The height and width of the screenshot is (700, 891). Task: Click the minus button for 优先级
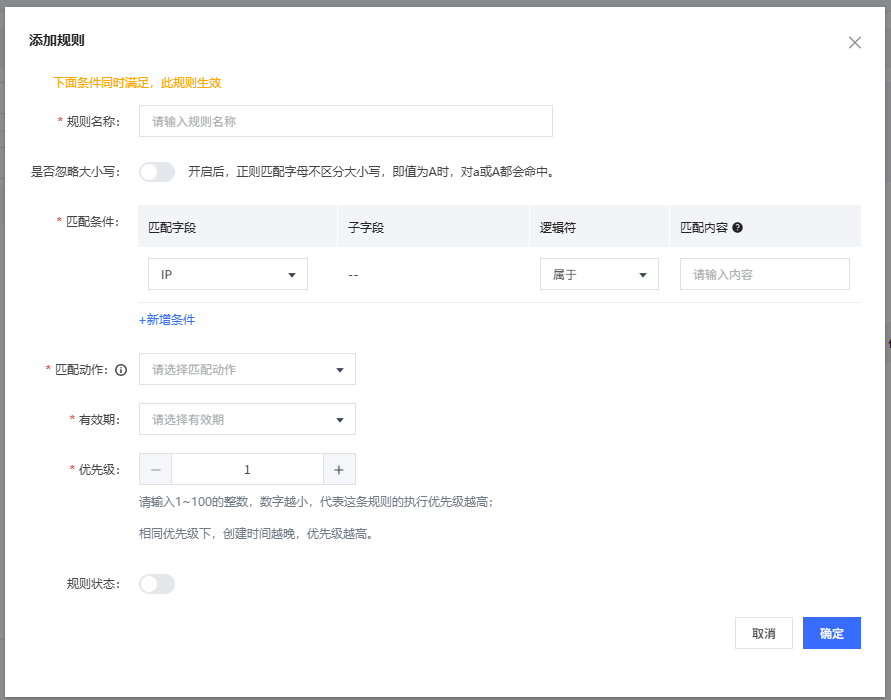[155, 470]
